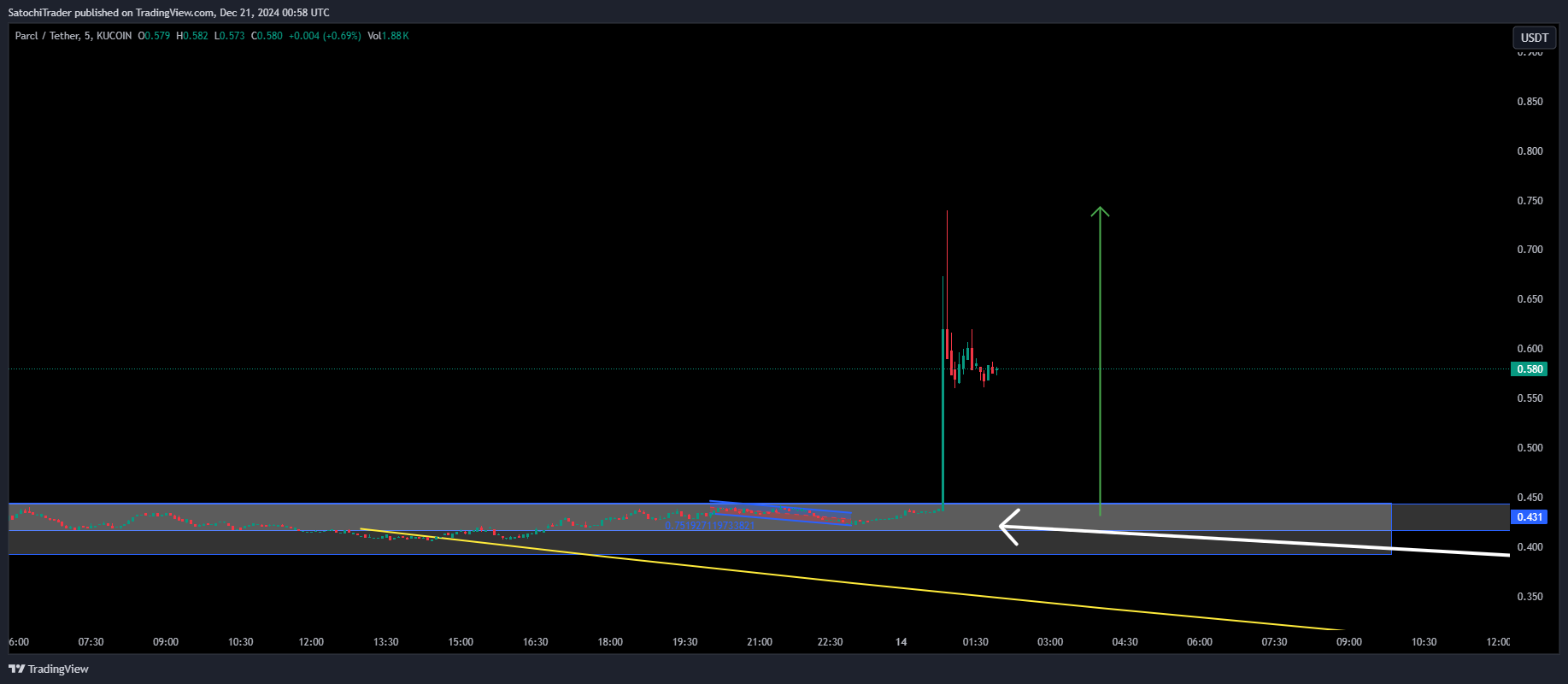Click the 18:00 time axis label
This screenshot has width=1568, height=684.
610,642
